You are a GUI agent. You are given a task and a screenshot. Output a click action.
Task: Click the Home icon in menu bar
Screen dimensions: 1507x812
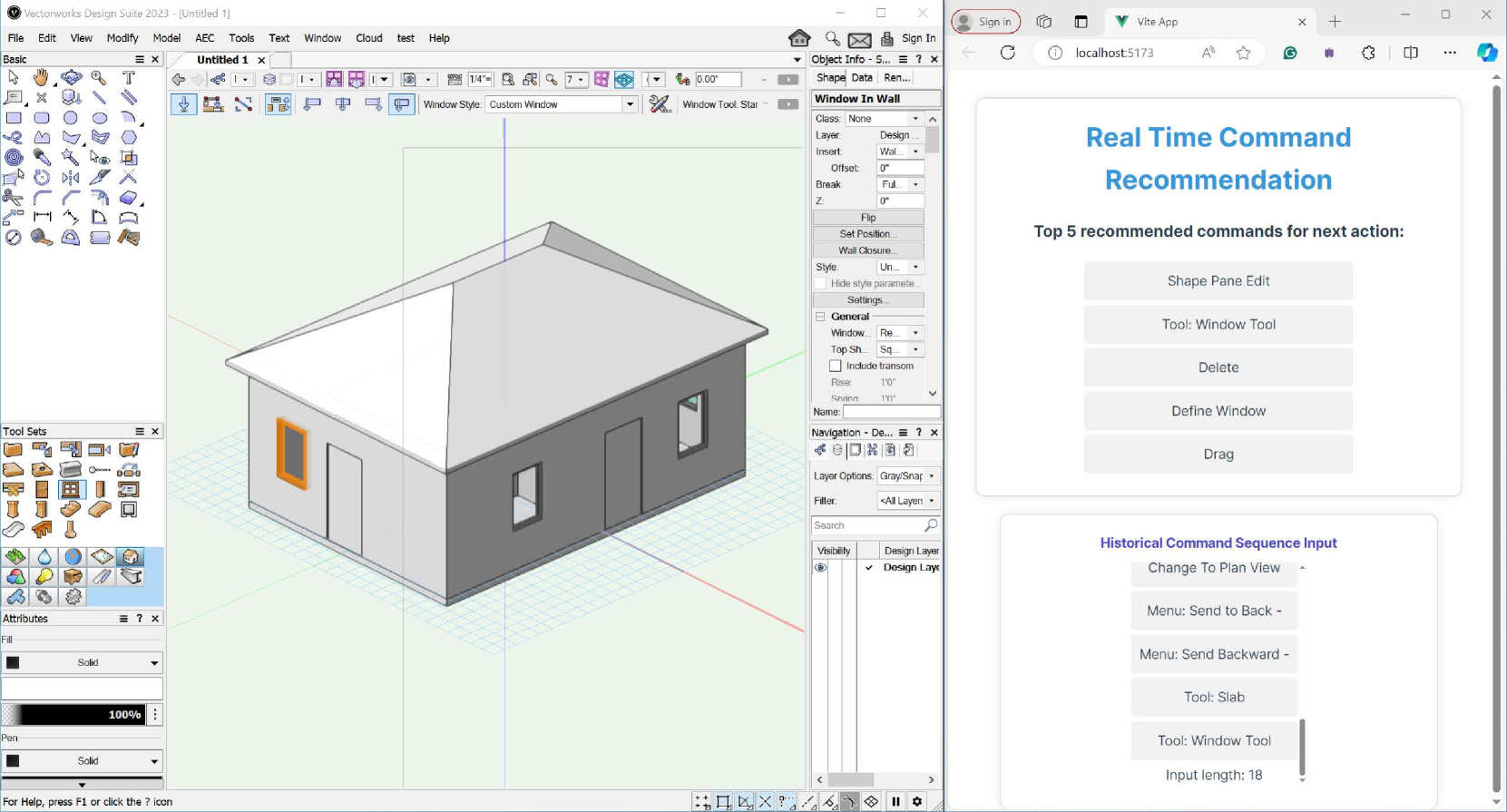tap(799, 38)
